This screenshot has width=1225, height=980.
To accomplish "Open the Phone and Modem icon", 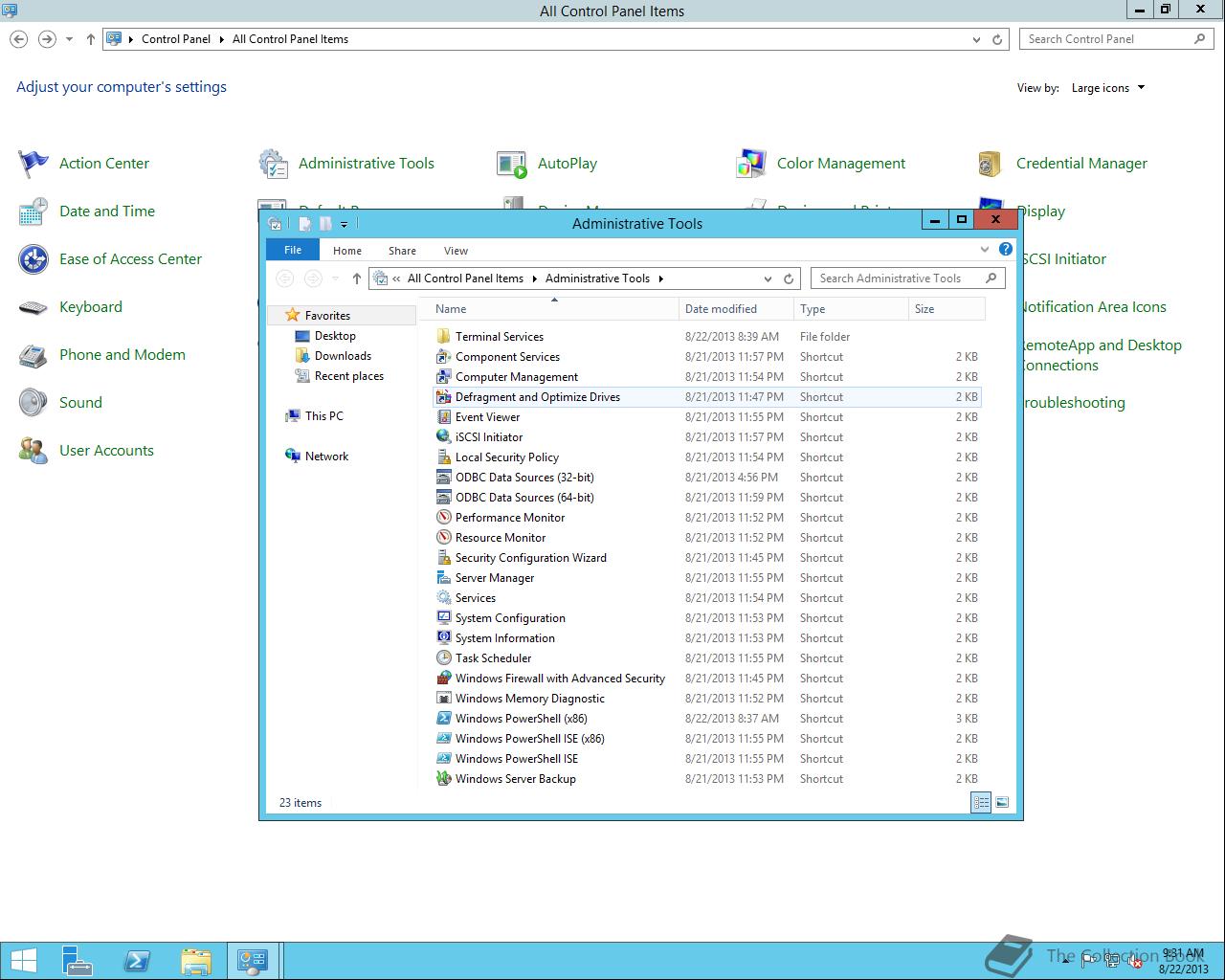I will point(33,355).
